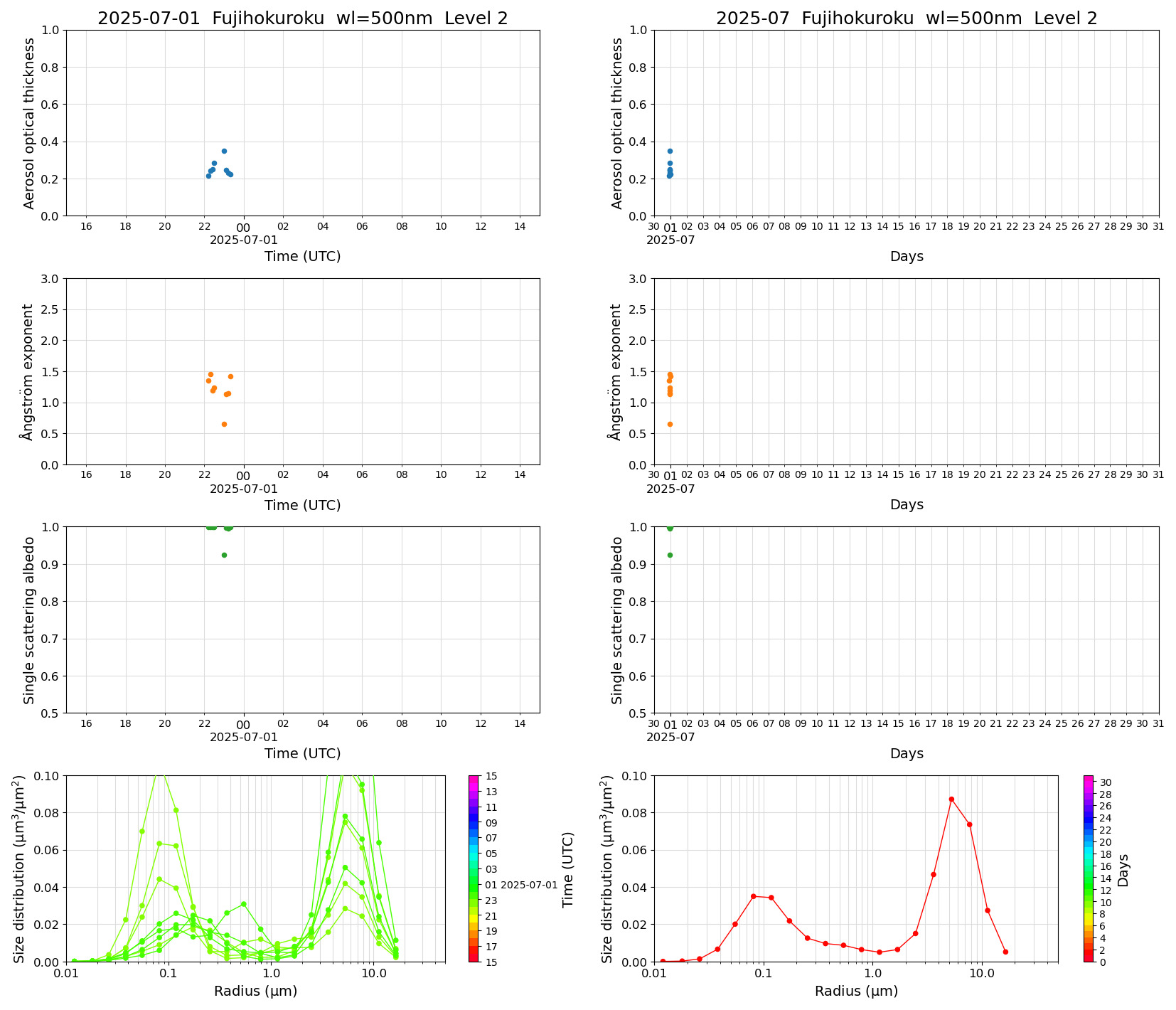Click the Time (UTC) rainbow colorbar
Image resolution: width=1176 pixels, height=1010 pixels.
474,868
